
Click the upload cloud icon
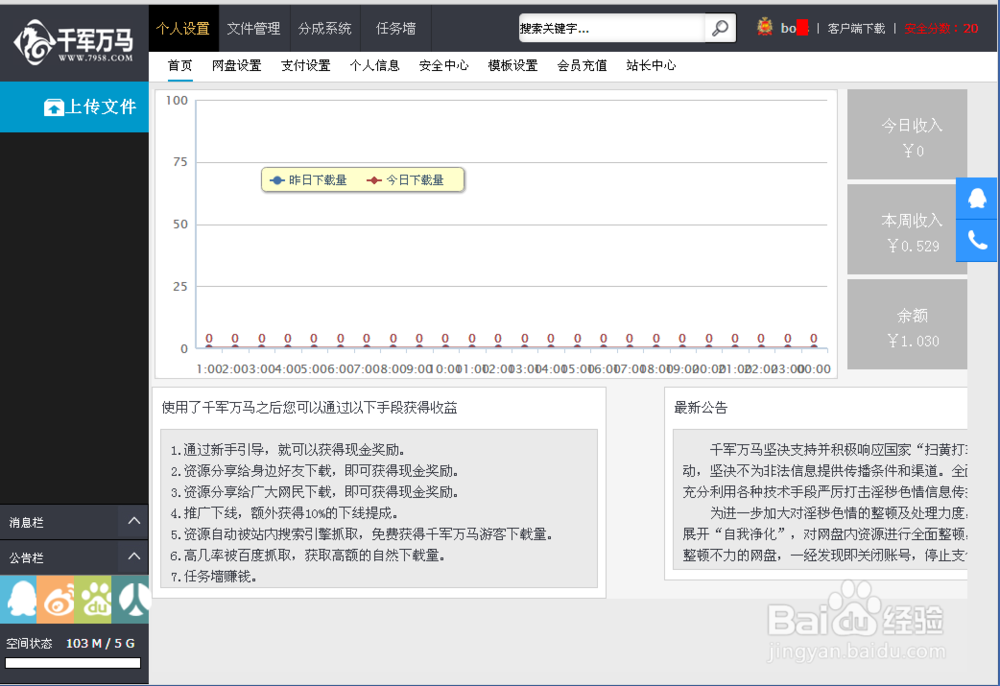pyautogui.click(x=54, y=107)
